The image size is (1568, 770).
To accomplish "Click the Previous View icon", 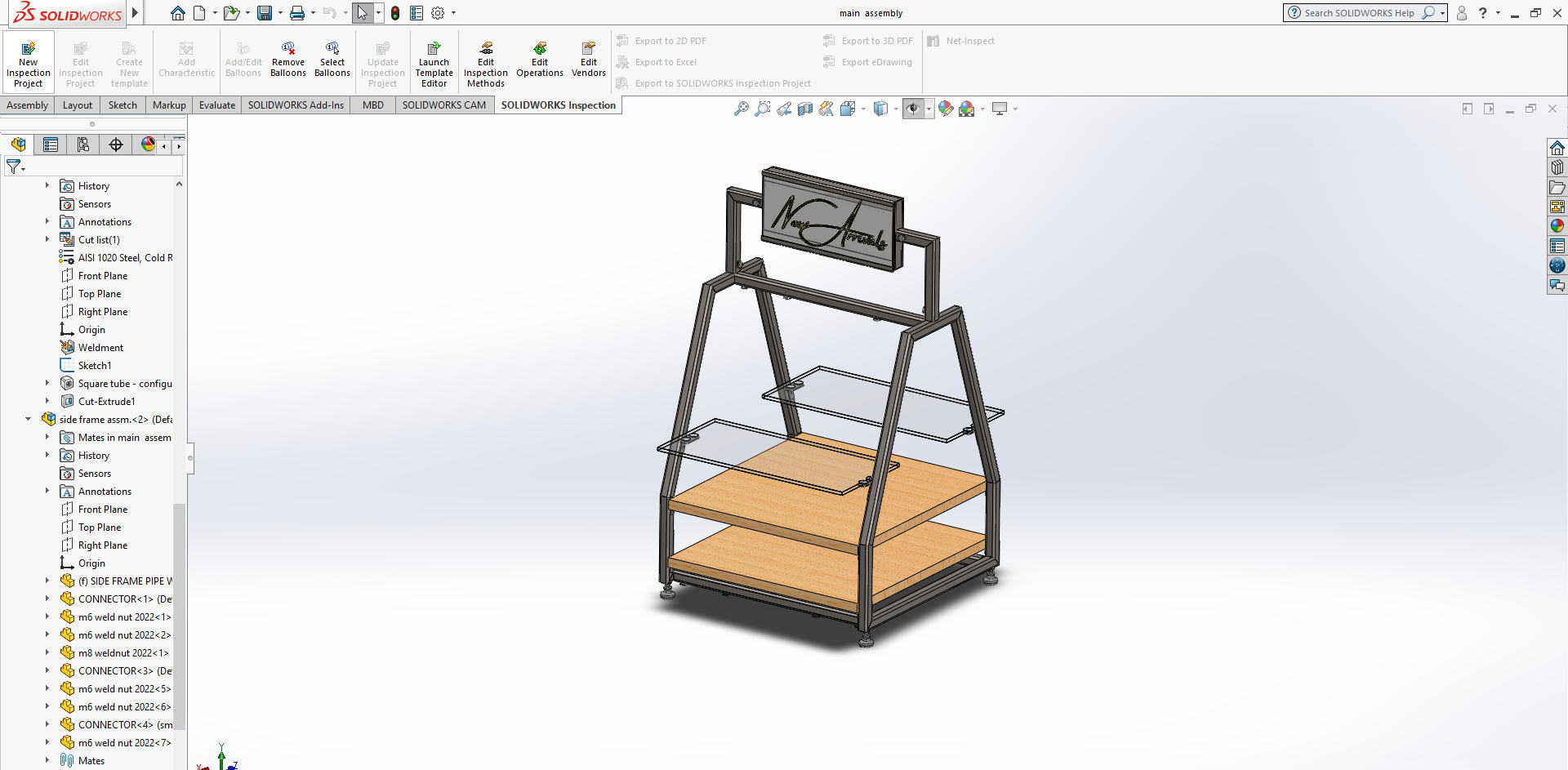I will [784, 109].
